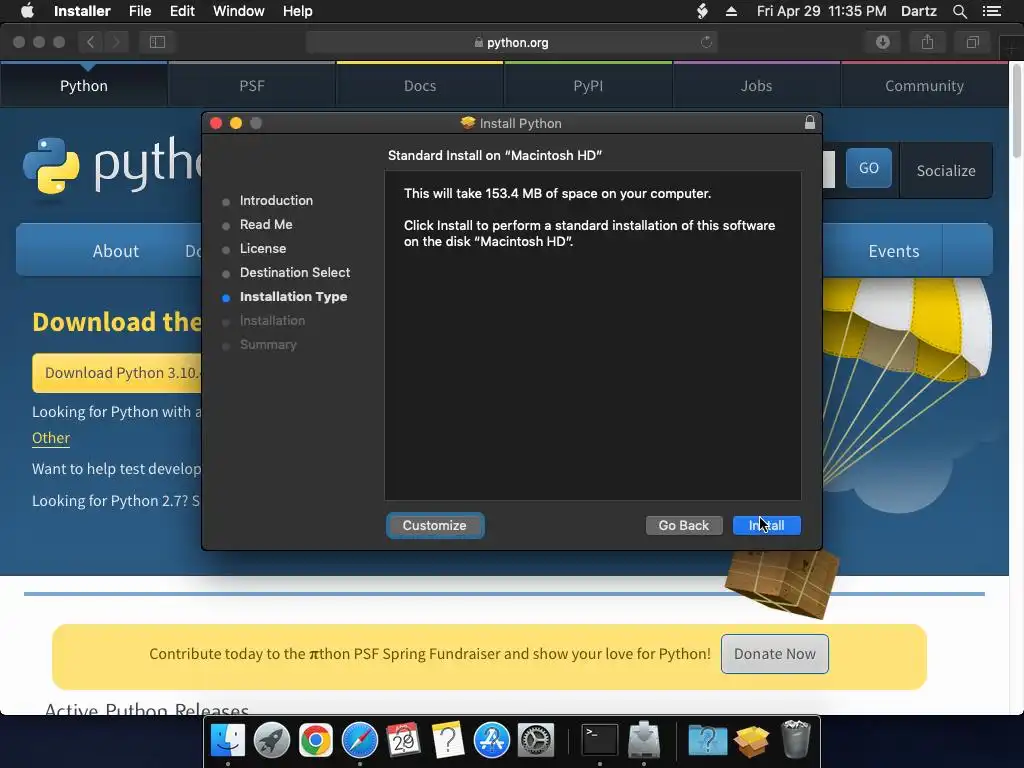The image size is (1024, 768).
Task: Open Safari from the Dock
Action: click(360, 741)
